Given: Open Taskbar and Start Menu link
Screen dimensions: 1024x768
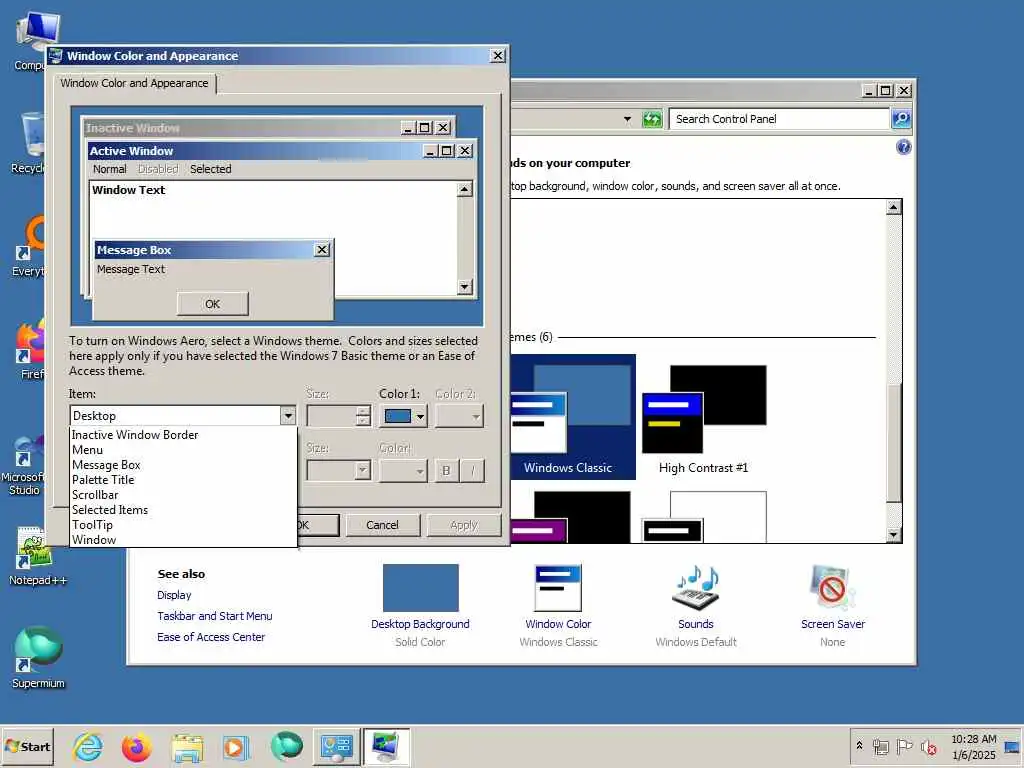Looking at the screenshot, I should click(214, 616).
